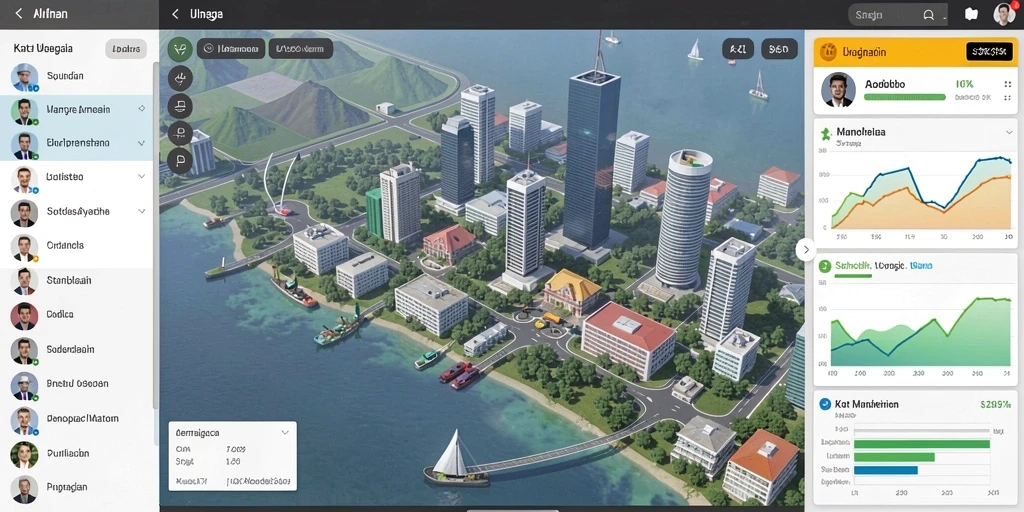Click the first dark pill button with icon
The height and width of the screenshot is (512, 1024).
tap(231, 48)
